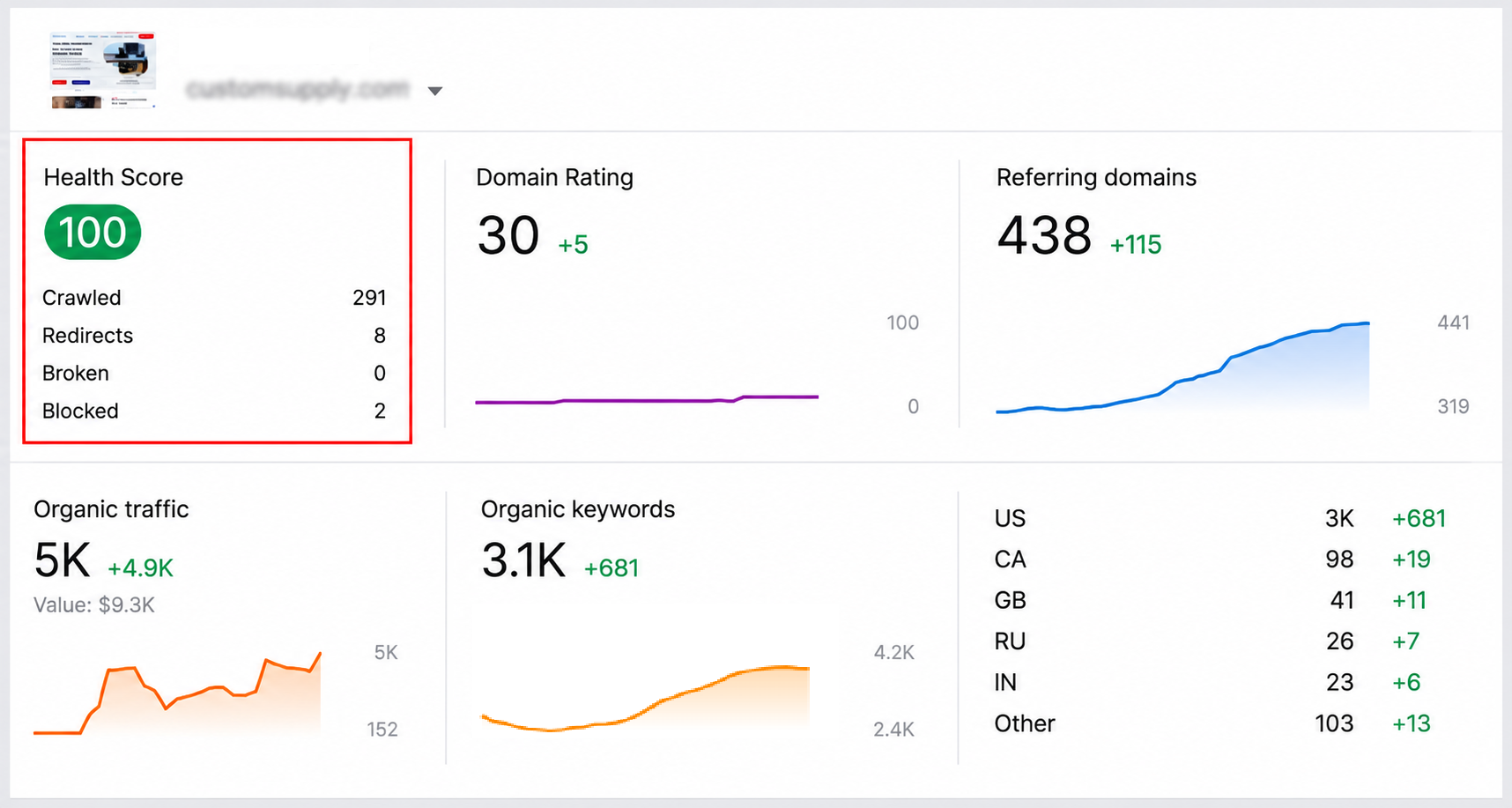Click the +19 change in CA row
1512x808 pixels.
click(1411, 560)
